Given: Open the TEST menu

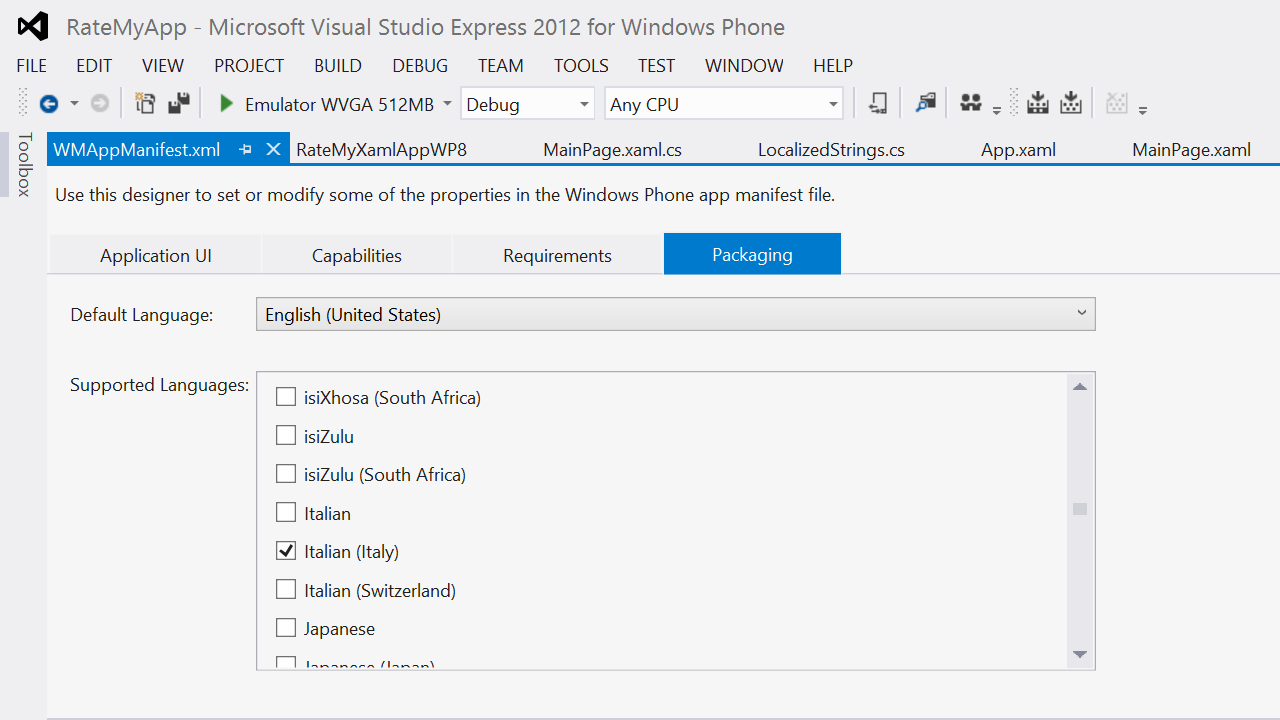Looking at the screenshot, I should coord(657,66).
